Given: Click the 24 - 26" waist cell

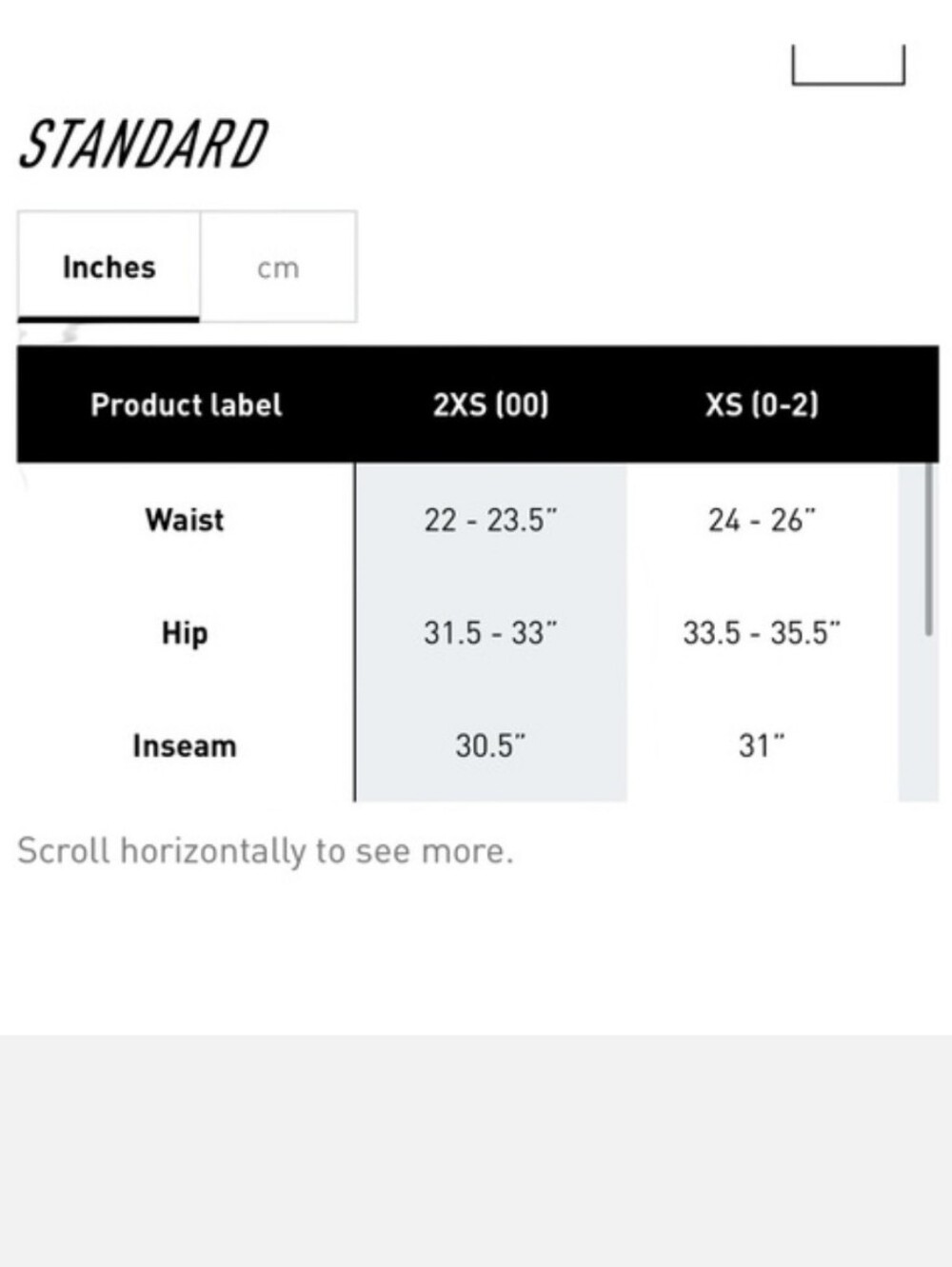Looking at the screenshot, I should [x=762, y=520].
